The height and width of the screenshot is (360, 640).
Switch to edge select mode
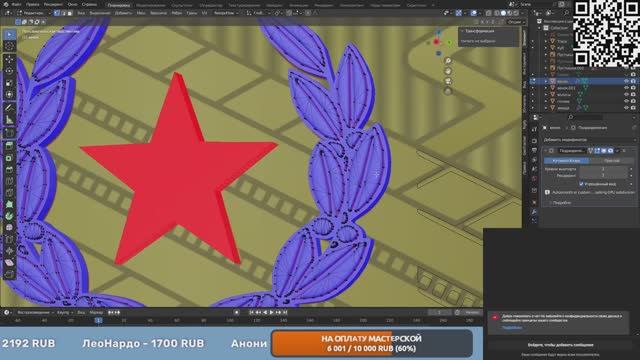[63, 13]
